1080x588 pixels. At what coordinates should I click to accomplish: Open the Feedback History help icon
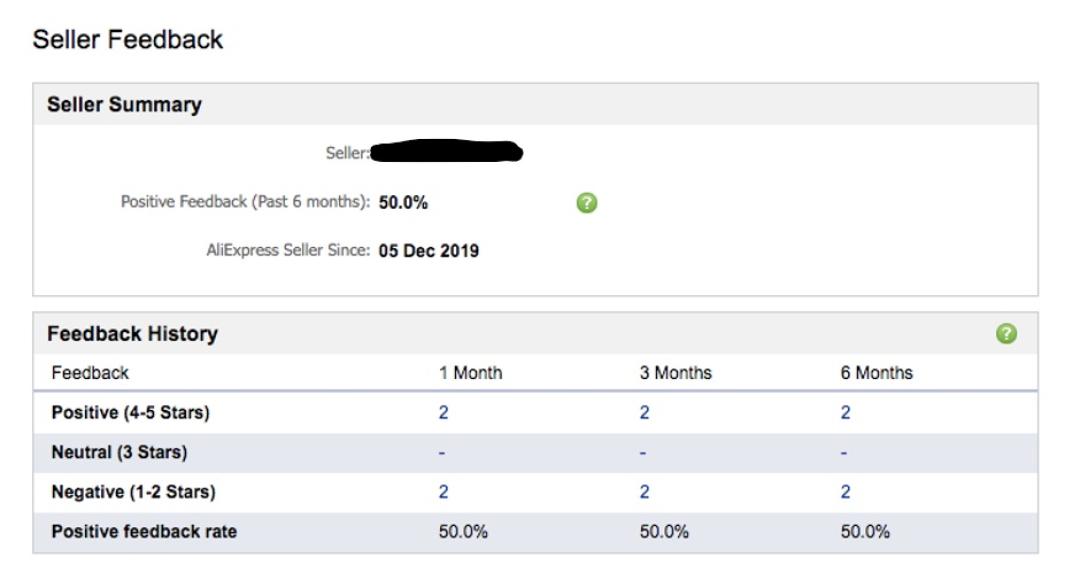click(1007, 334)
